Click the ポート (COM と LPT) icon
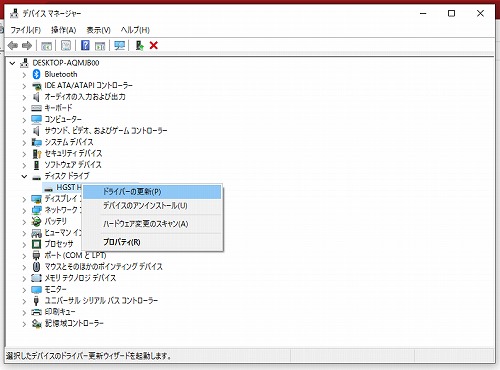This screenshot has height=370, width=500. point(36,255)
